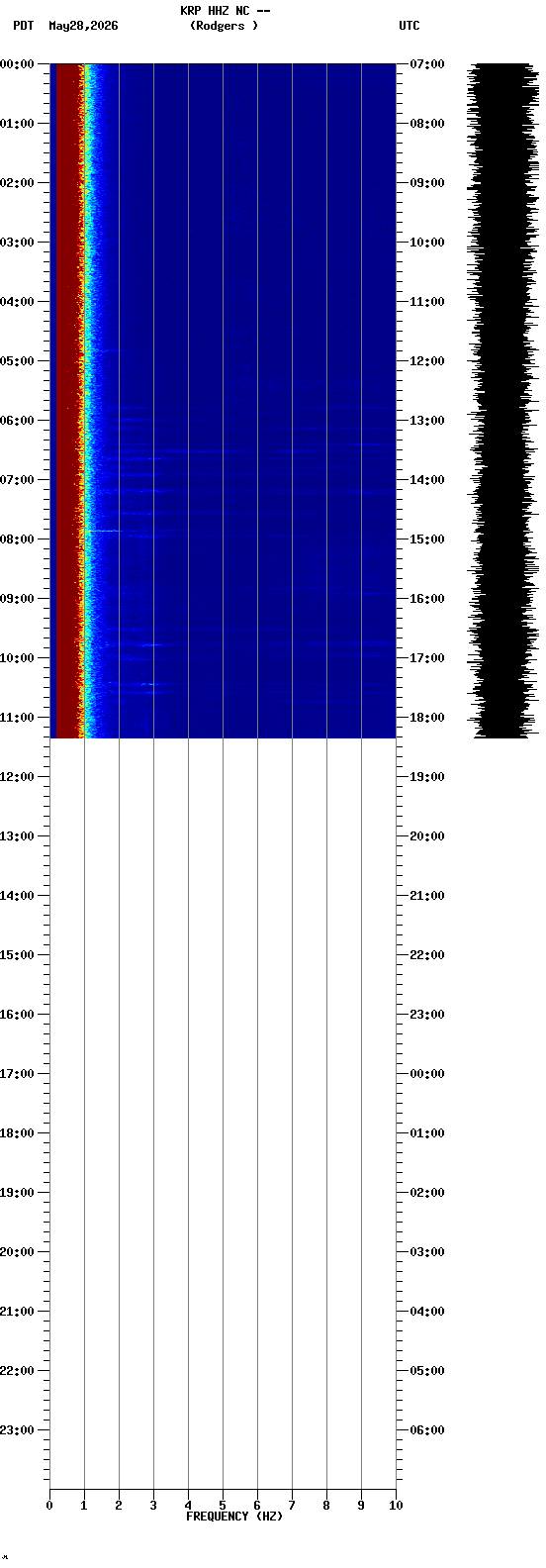Image resolution: width=546 pixels, height=1568 pixels.
Task: Click the '11:00' PDT time label
Action: click(17, 718)
